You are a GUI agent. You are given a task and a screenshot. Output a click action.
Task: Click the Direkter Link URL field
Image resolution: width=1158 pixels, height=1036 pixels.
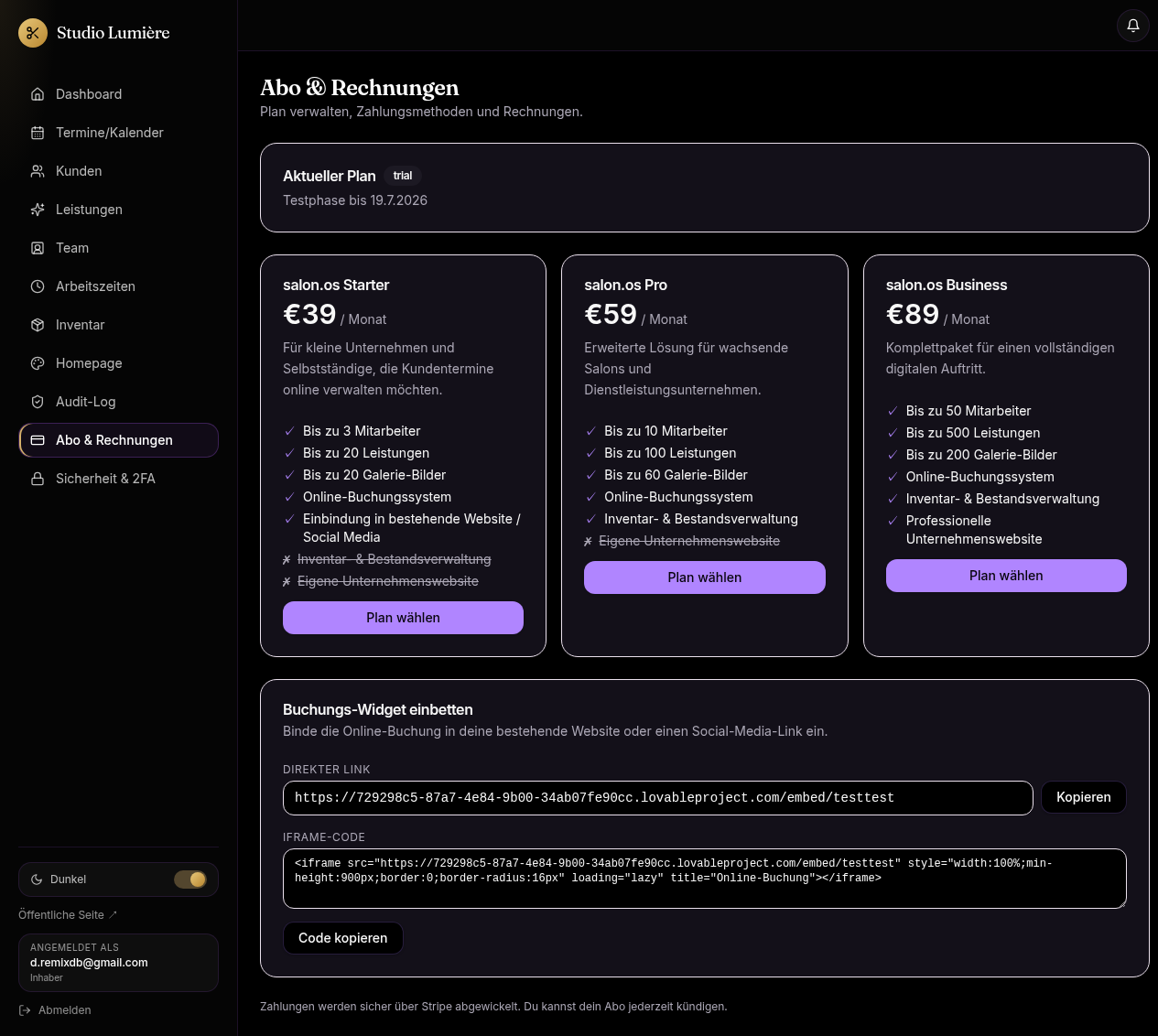pos(658,798)
